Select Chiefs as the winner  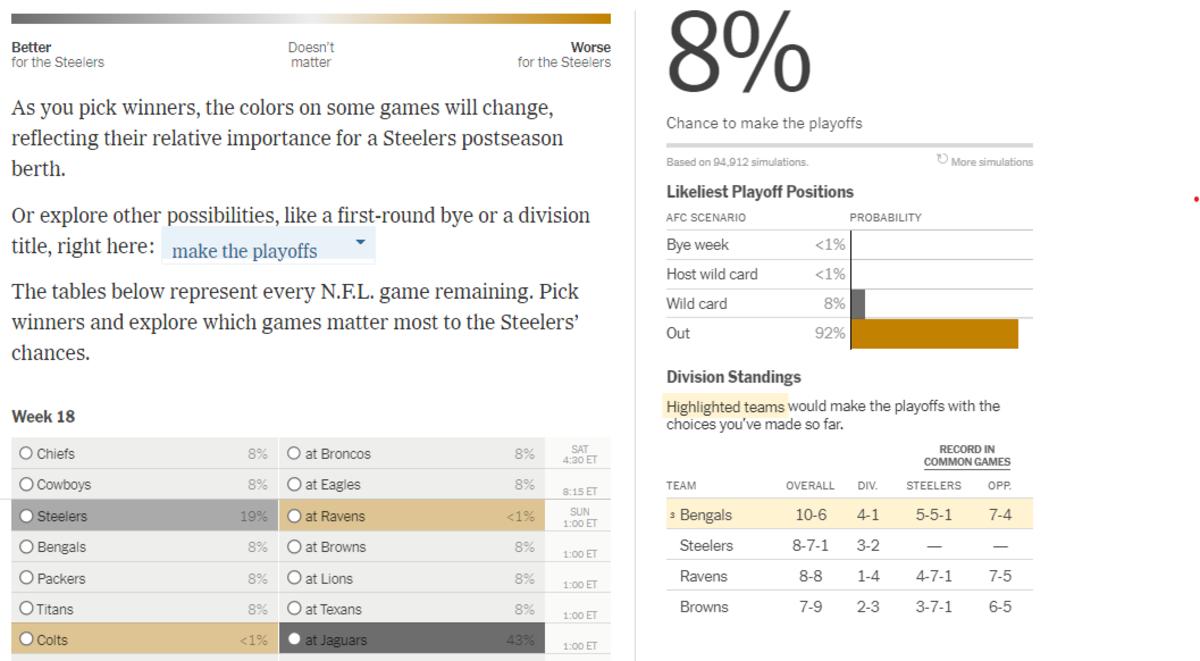(x=26, y=454)
